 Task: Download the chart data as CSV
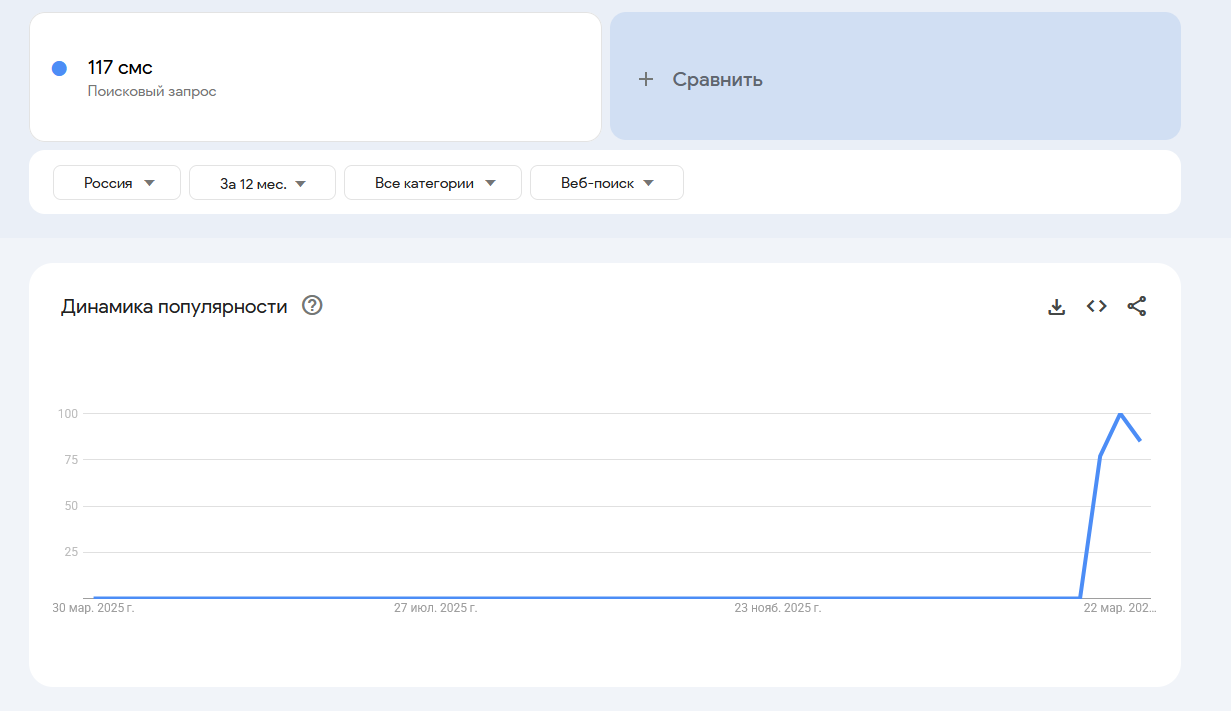[1056, 307]
